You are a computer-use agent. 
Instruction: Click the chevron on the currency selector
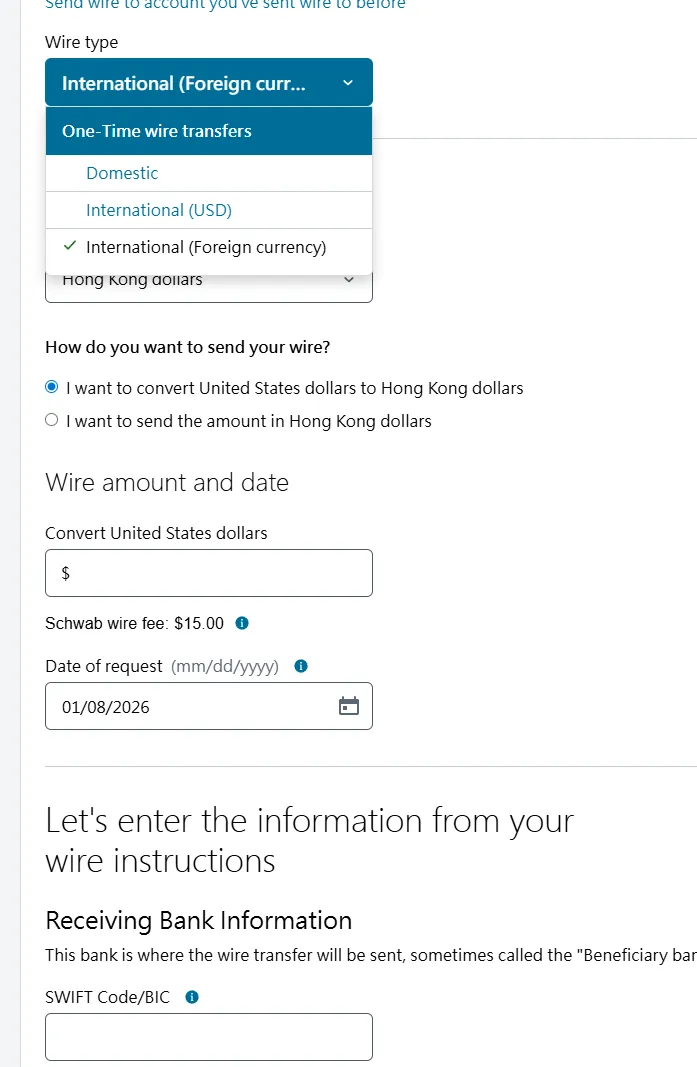pyautogui.click(x=348, y=280)
